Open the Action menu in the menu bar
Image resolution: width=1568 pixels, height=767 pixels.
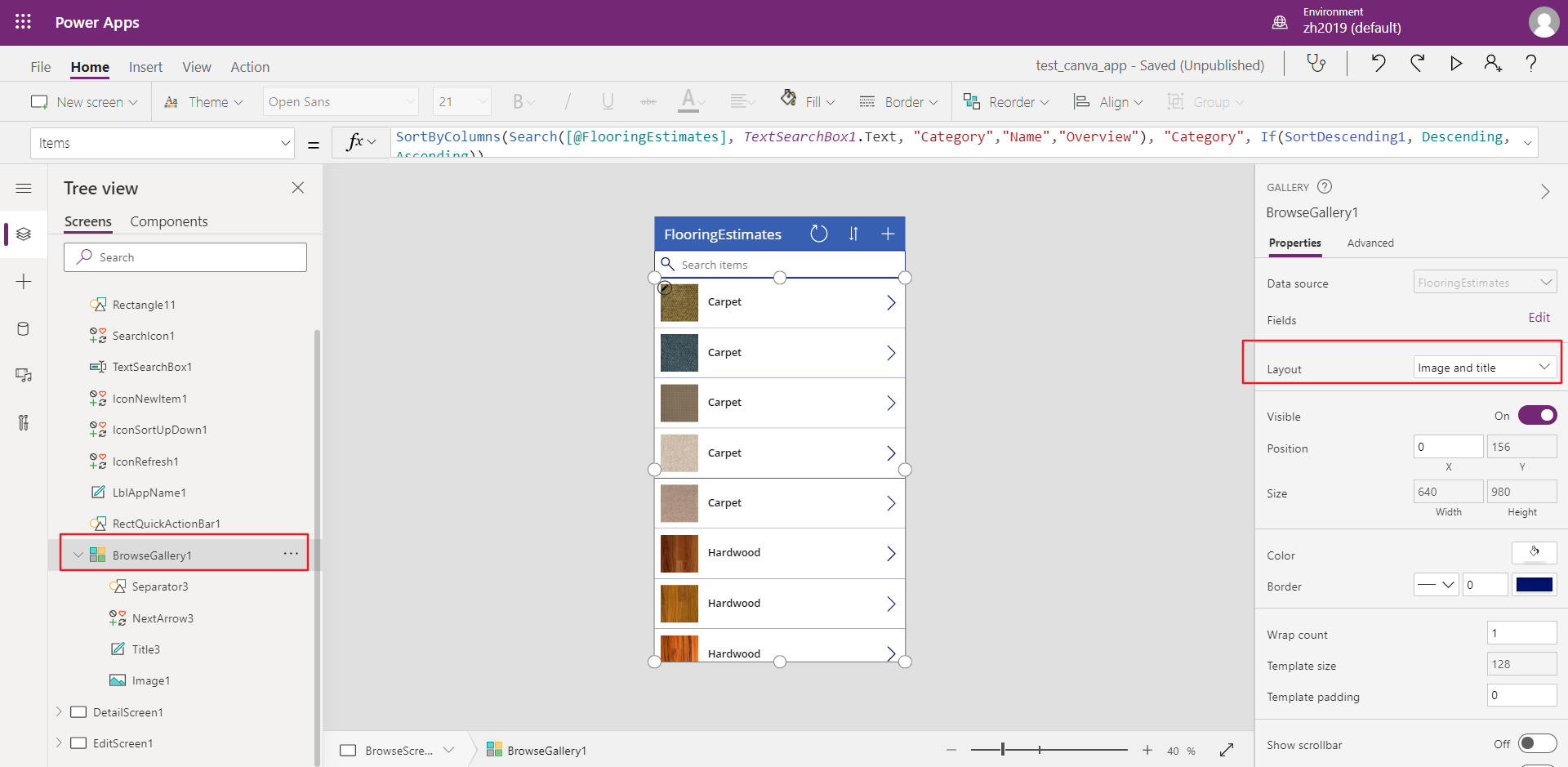click(249, 66)
